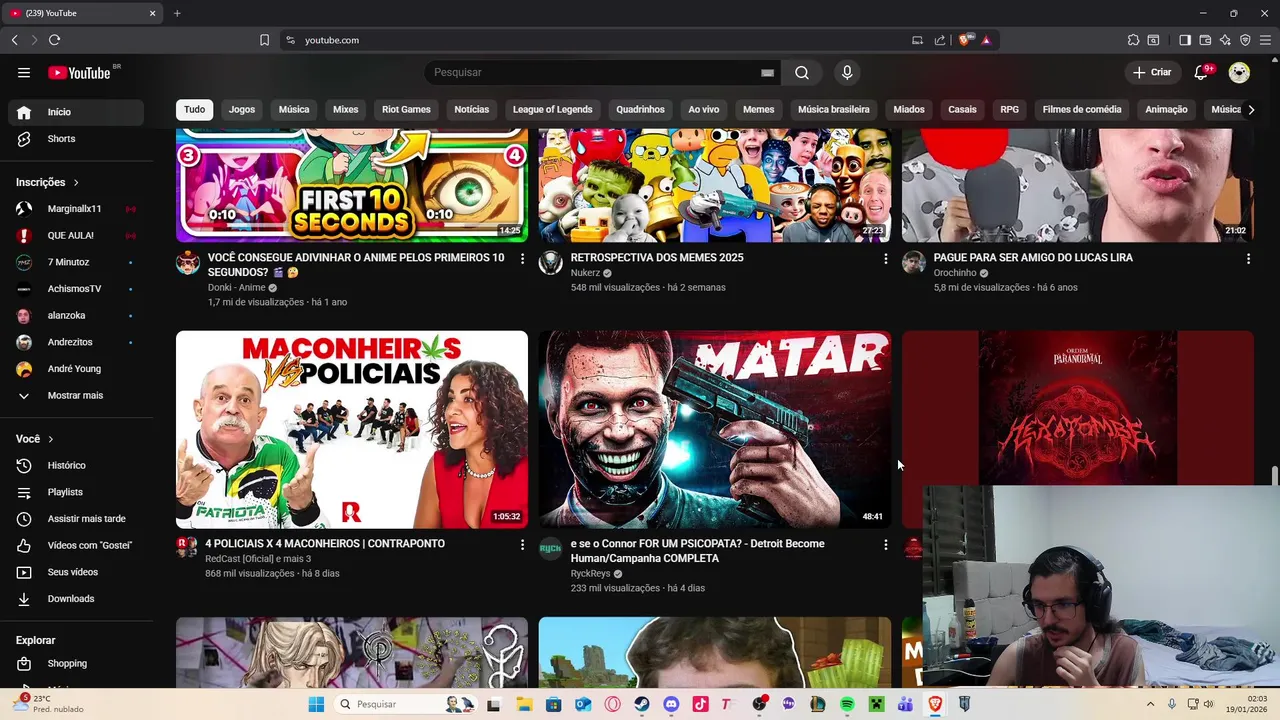
Task: Open Seus vídeos in sidebar
Action: (x=72, y=572)
